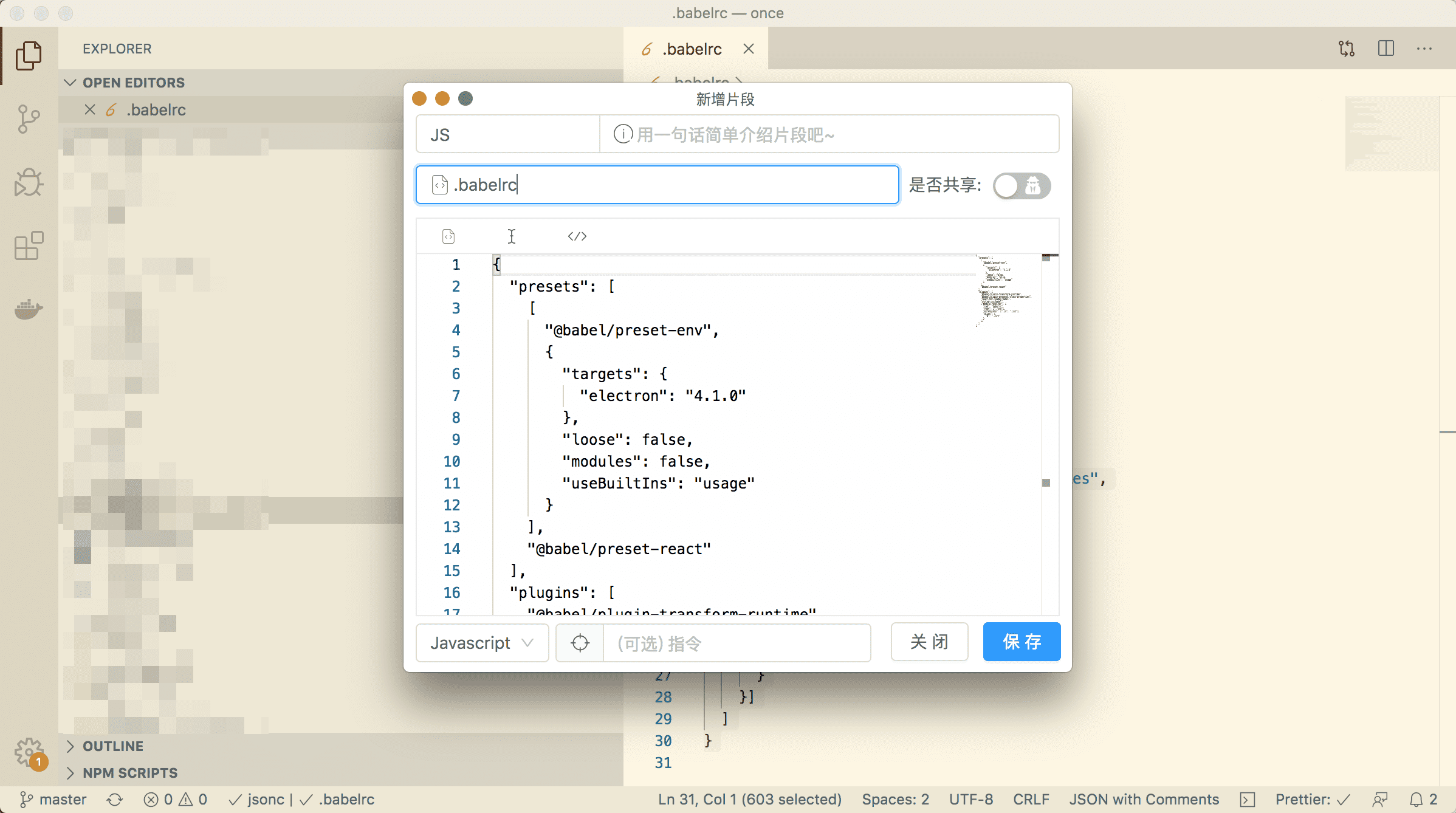Click the 保存 save button
Viewport: 1456px width, 813px height.
(1022, 642)
